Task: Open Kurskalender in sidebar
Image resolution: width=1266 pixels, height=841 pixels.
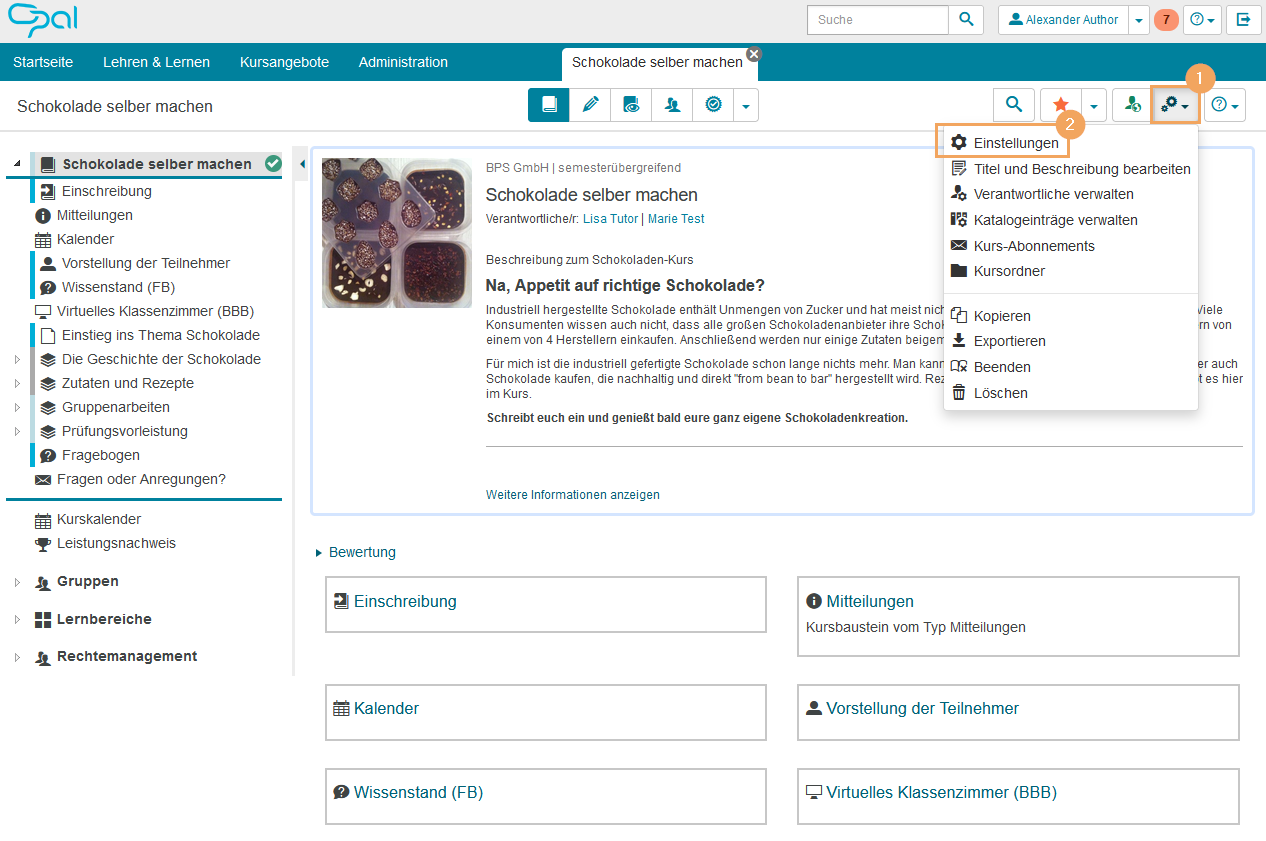Action: (99, 519)
